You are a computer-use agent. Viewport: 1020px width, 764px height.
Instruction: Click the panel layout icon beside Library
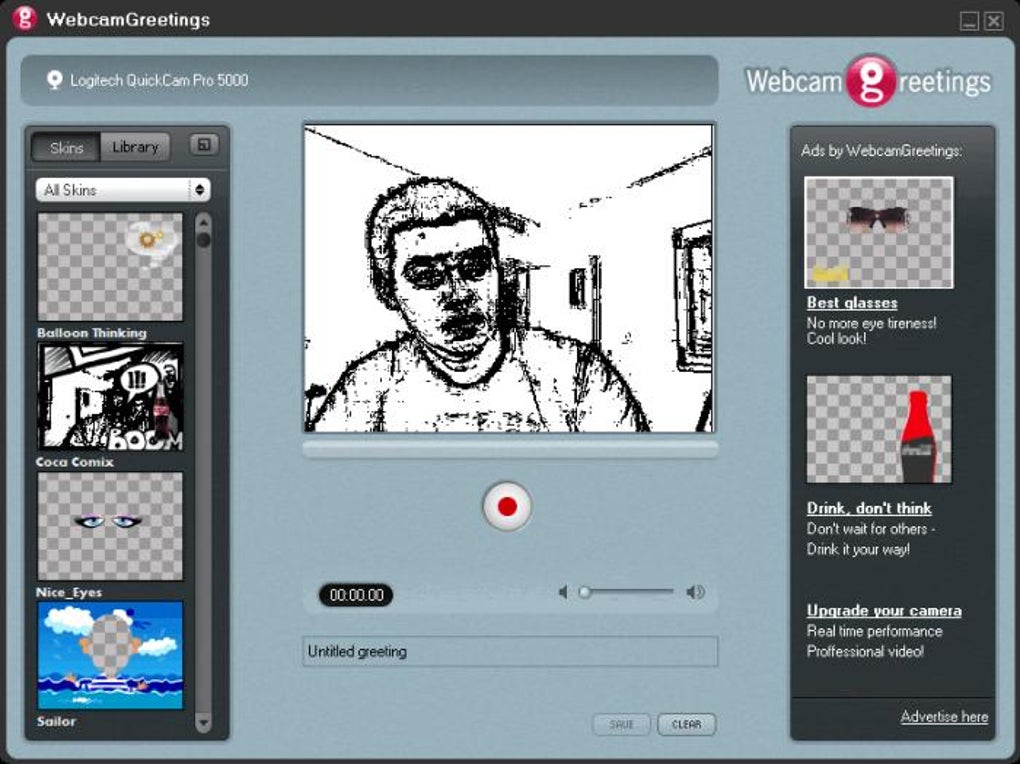point(204,144)
